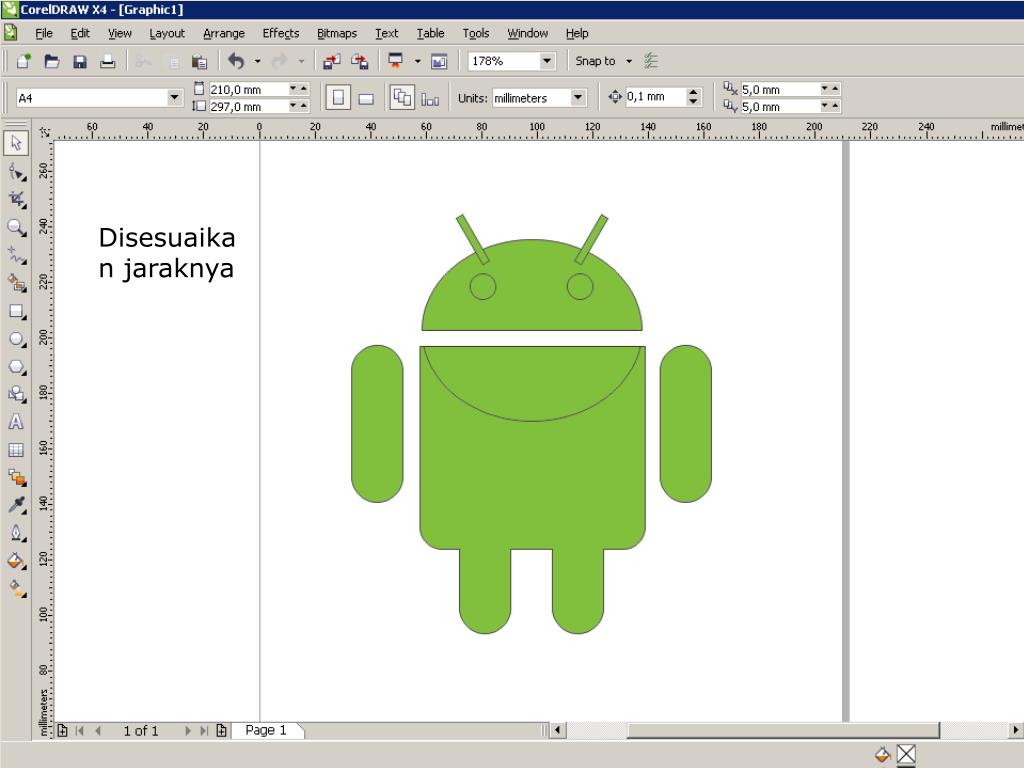Create a new document
Viewport: 1024px width, 768px height.
pyautogui.click(x=24, y=61)
